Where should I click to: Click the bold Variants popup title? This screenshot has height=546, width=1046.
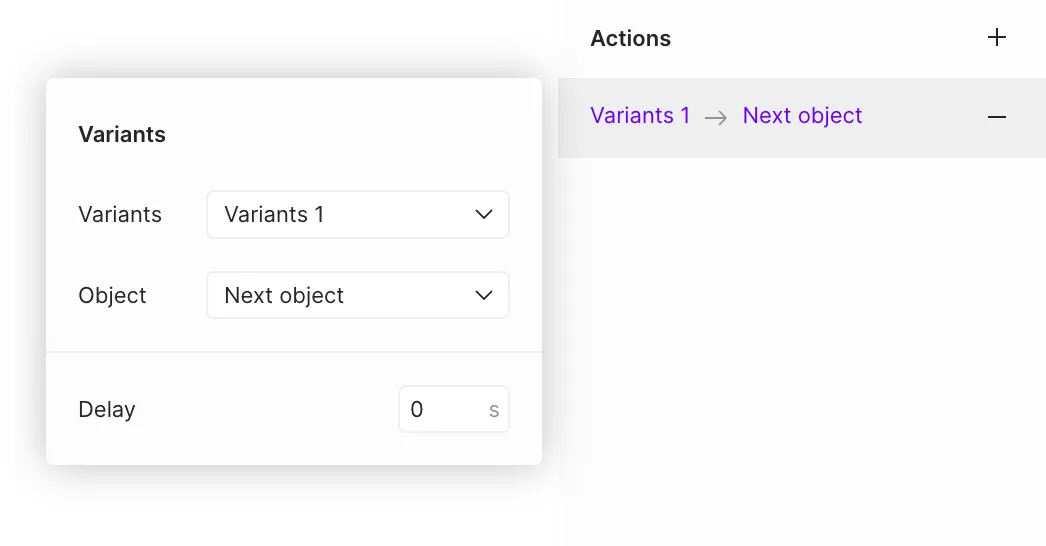click(x=122, y=135)
